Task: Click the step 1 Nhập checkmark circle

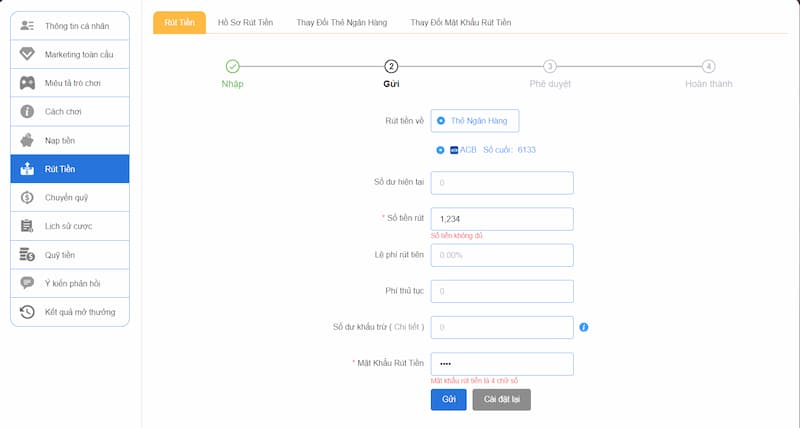Action: pos(232,67)
